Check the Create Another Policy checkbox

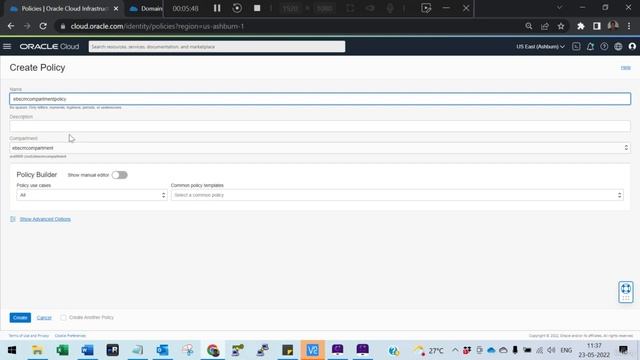point(63,318)
